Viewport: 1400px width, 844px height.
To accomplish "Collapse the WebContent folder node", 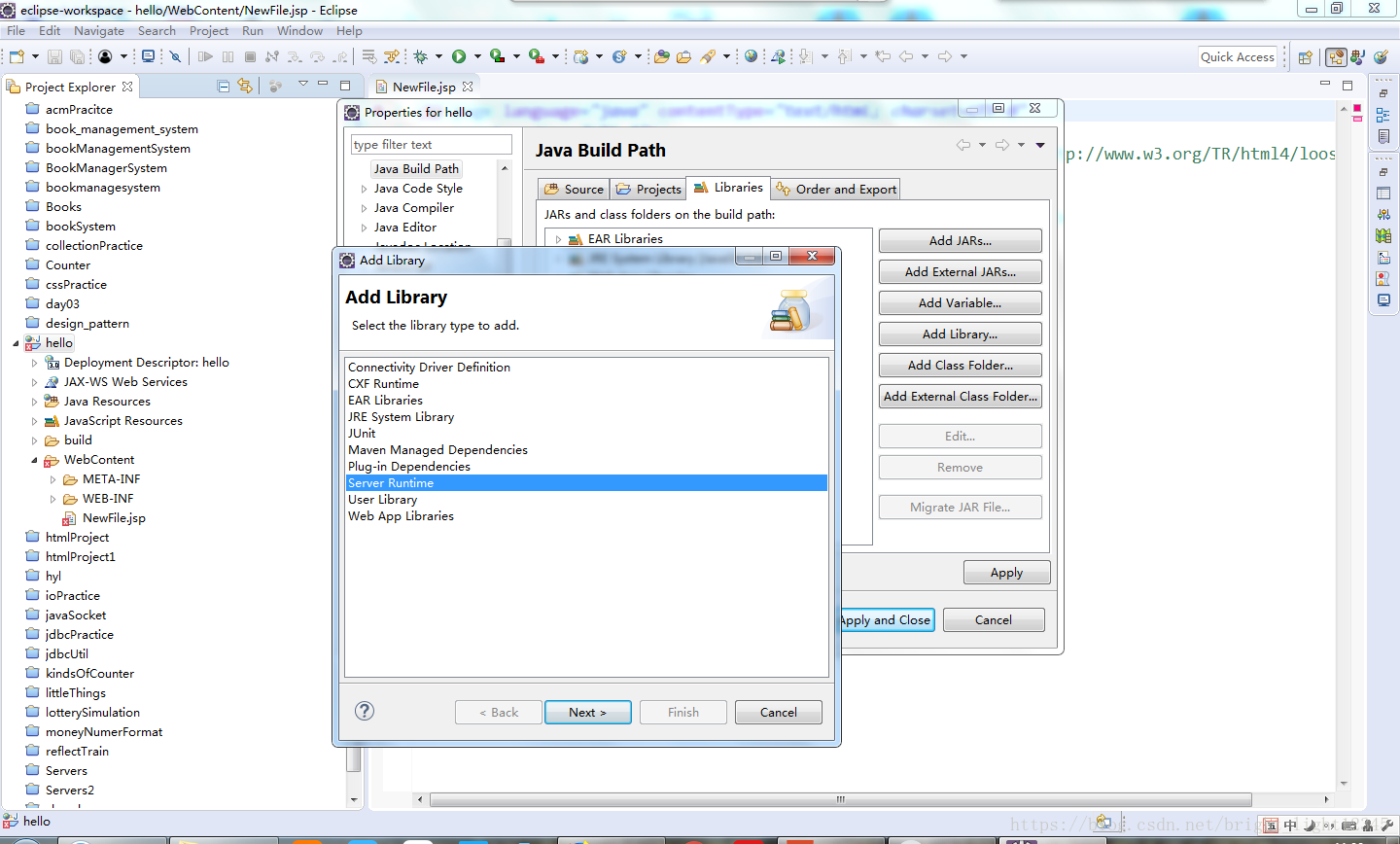I will 35,460.
